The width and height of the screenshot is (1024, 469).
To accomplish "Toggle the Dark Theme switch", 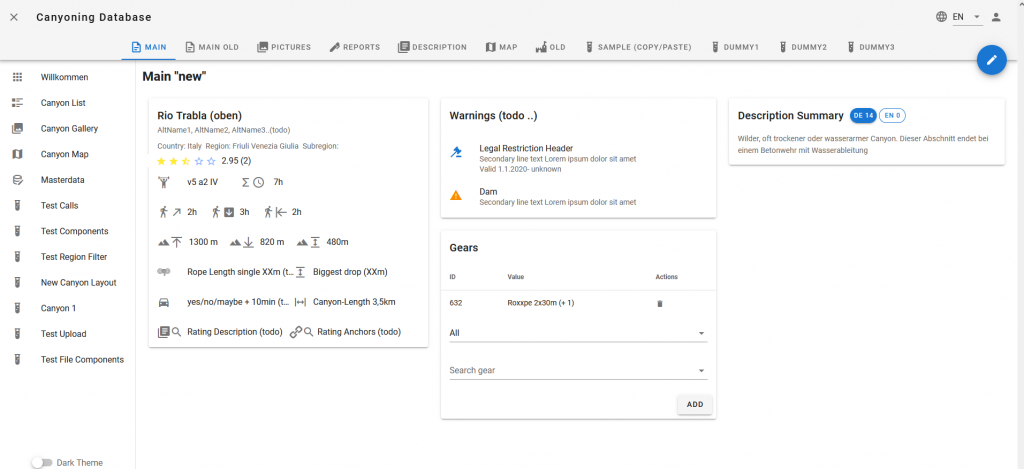I will (x=42, y=462).
